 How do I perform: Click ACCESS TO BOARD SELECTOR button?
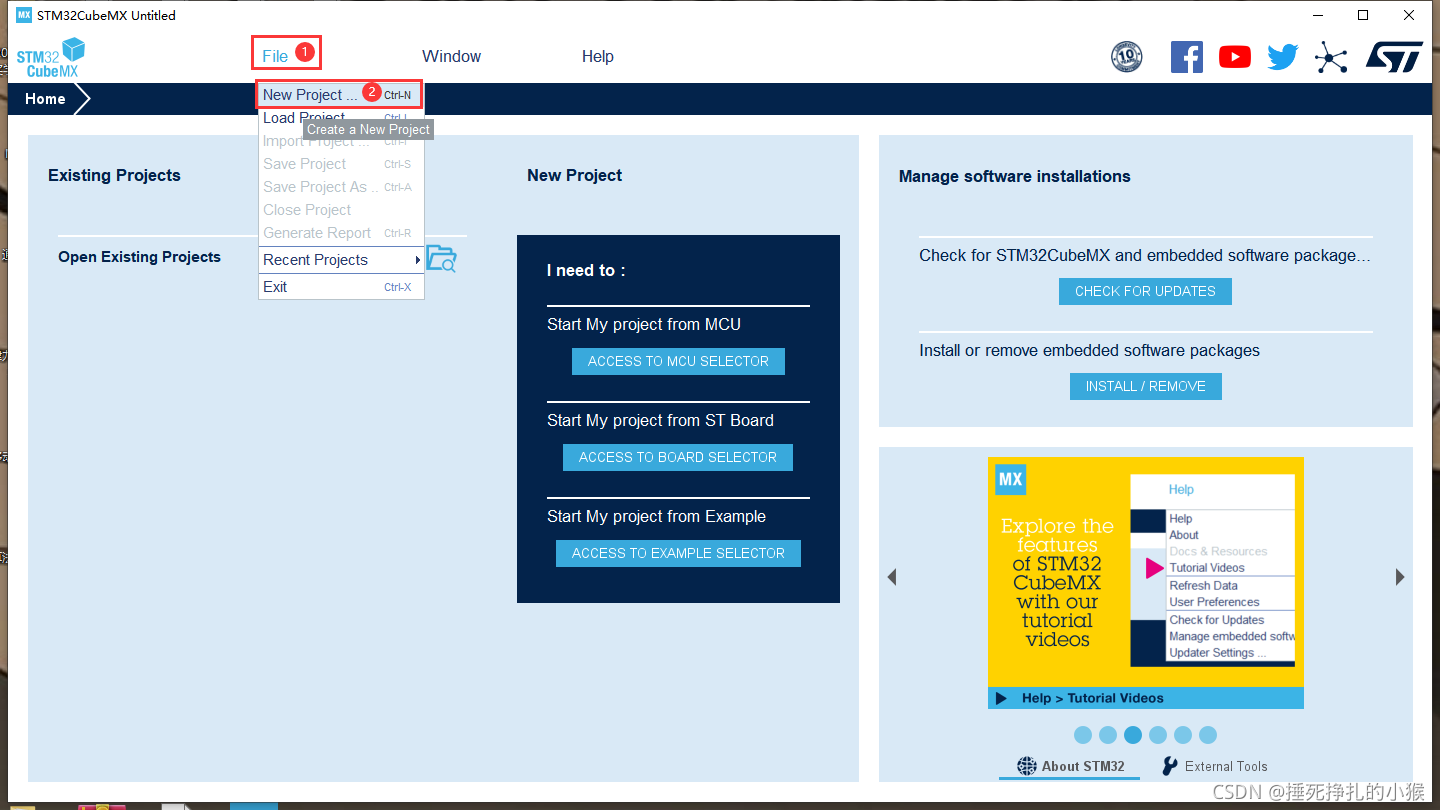[x=678, y=457]
